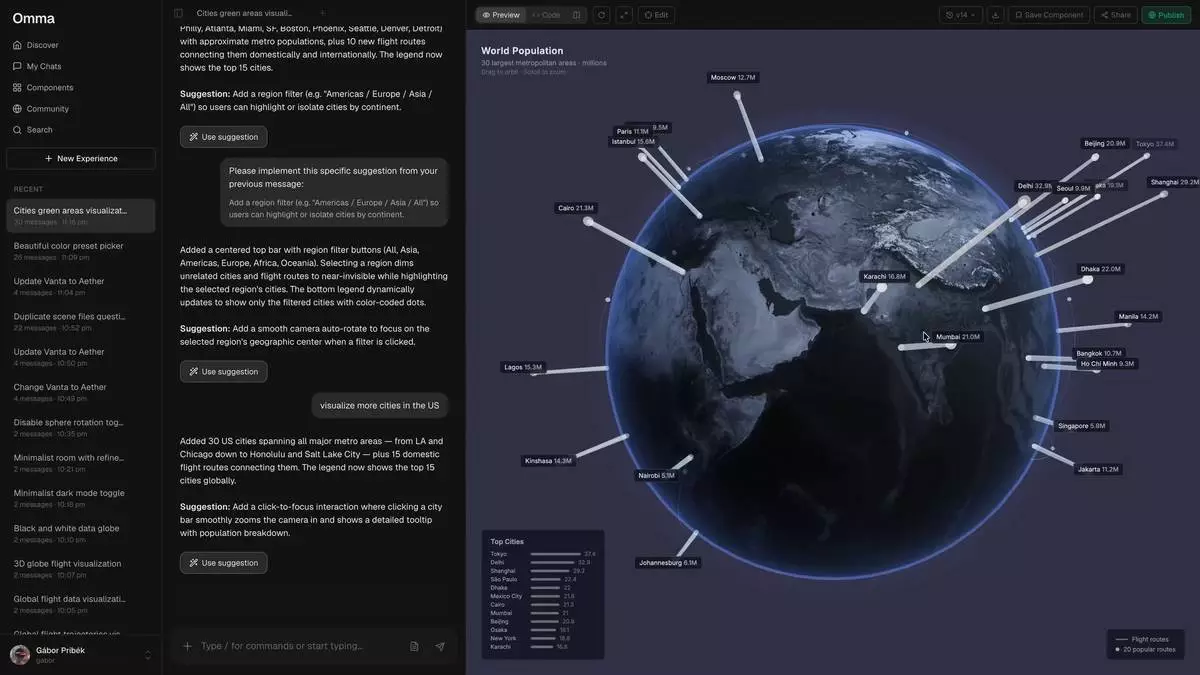Enable Edit mode in the preview toolbar
Screen dimensions: 1200x675
[x=656, y=15]
